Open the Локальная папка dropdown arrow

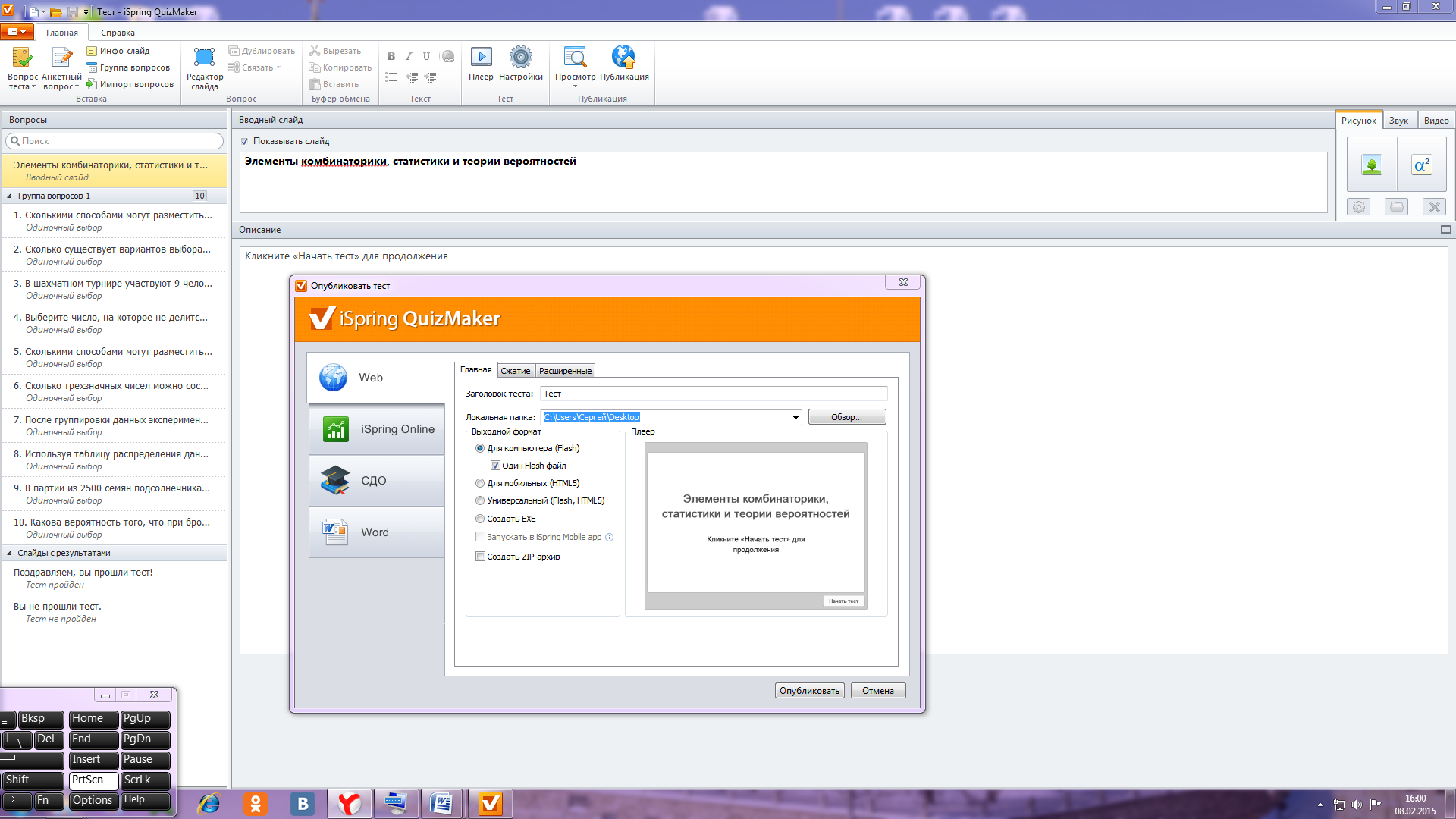795,417
